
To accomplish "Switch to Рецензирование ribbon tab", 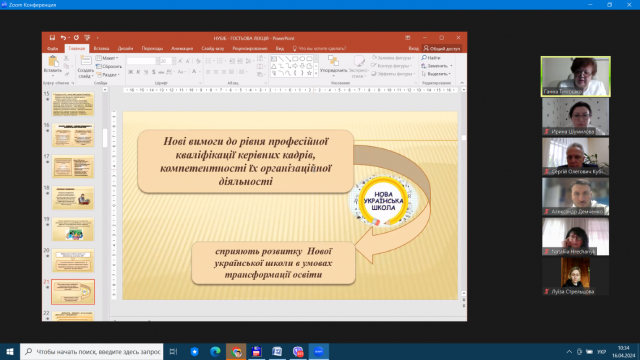I will [250, 49].
